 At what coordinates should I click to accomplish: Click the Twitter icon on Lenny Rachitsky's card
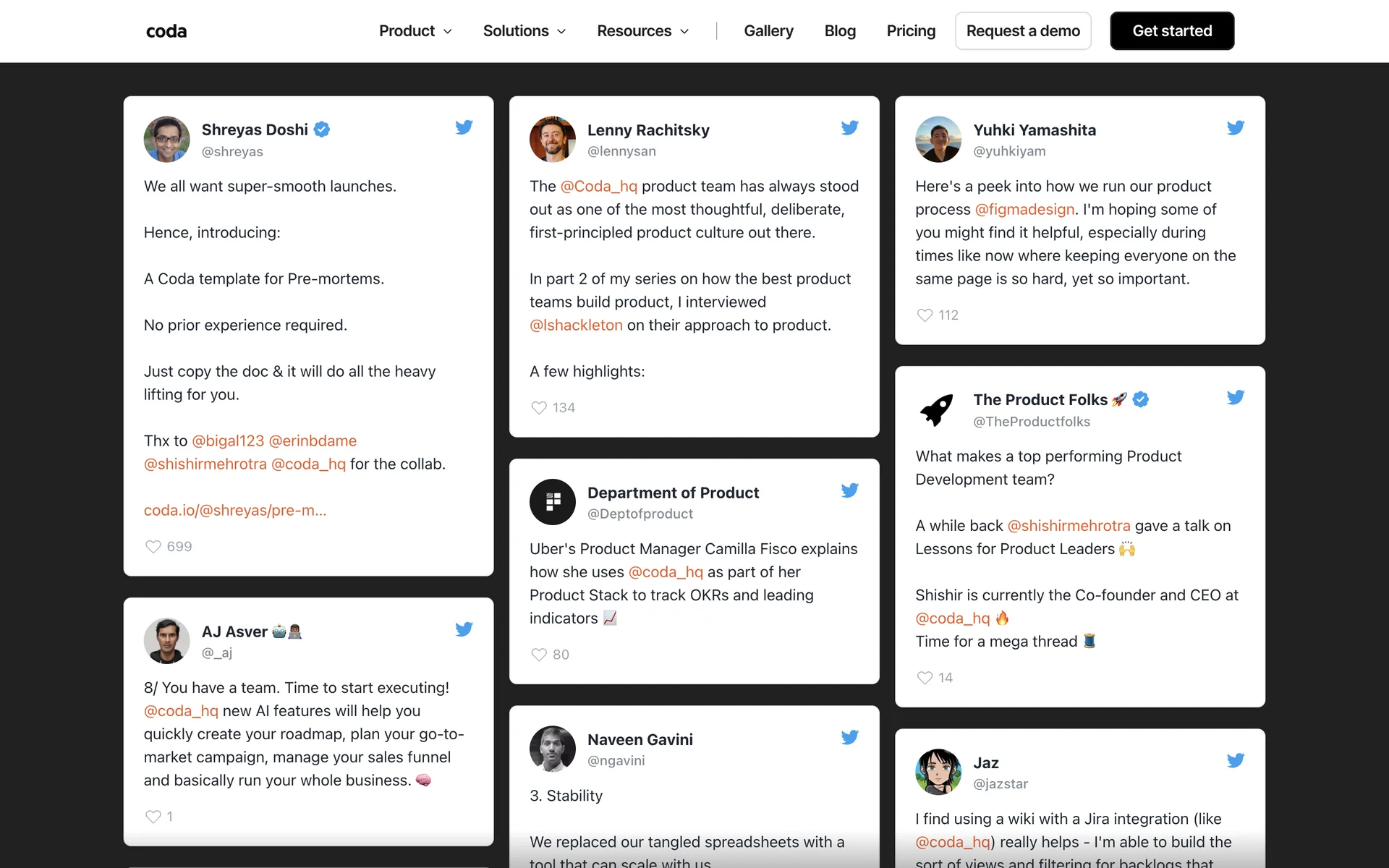tap(849, 128)
